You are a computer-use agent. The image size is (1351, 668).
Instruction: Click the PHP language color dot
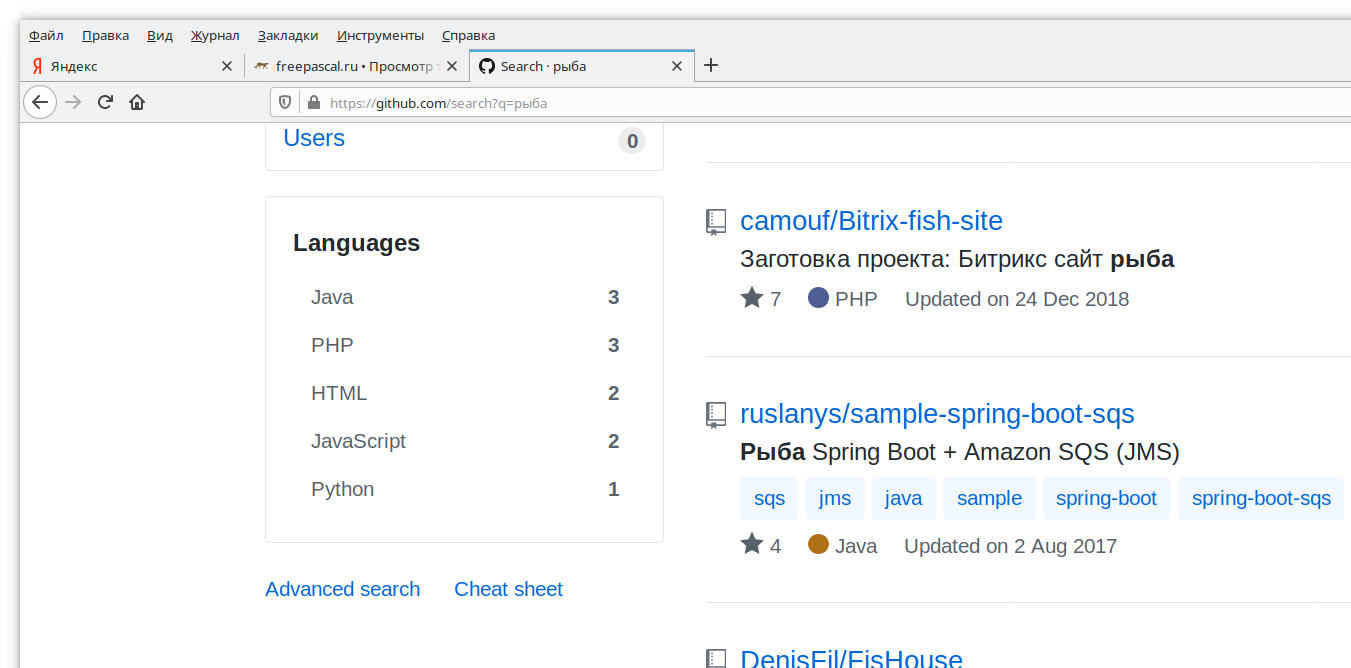[x=818, y=298]
